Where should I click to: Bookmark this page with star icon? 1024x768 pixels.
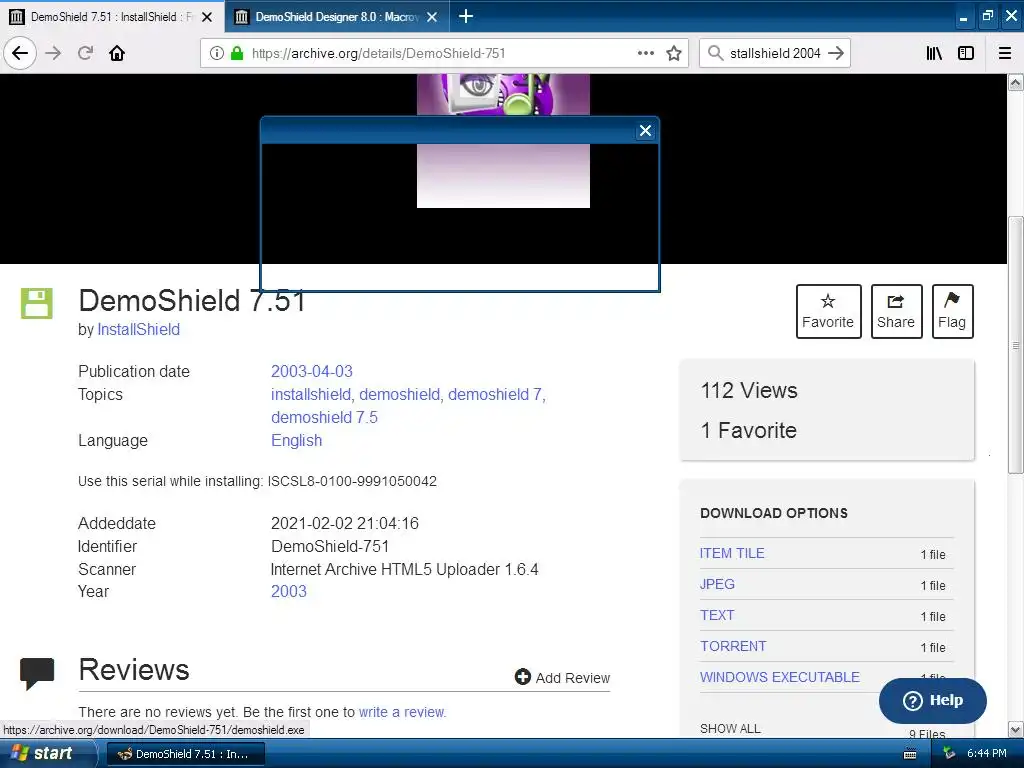[674, 53]
